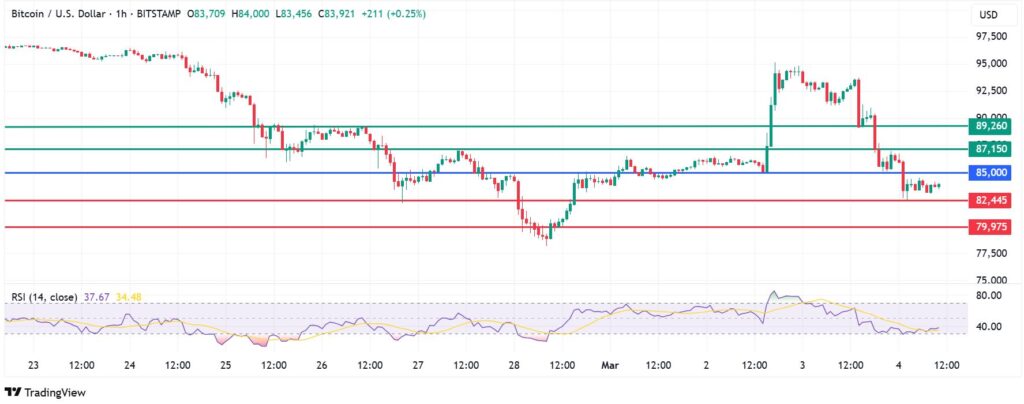1024x404 pixels.
Task: Click the red 82,445 price label
Action: [x=991, y=201]
